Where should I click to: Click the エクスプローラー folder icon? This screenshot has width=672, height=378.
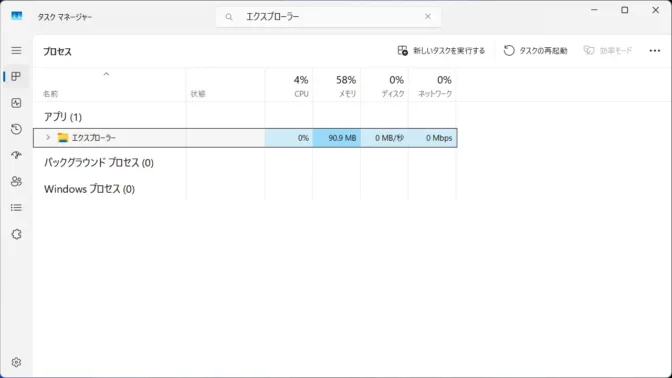coord(63,138)
